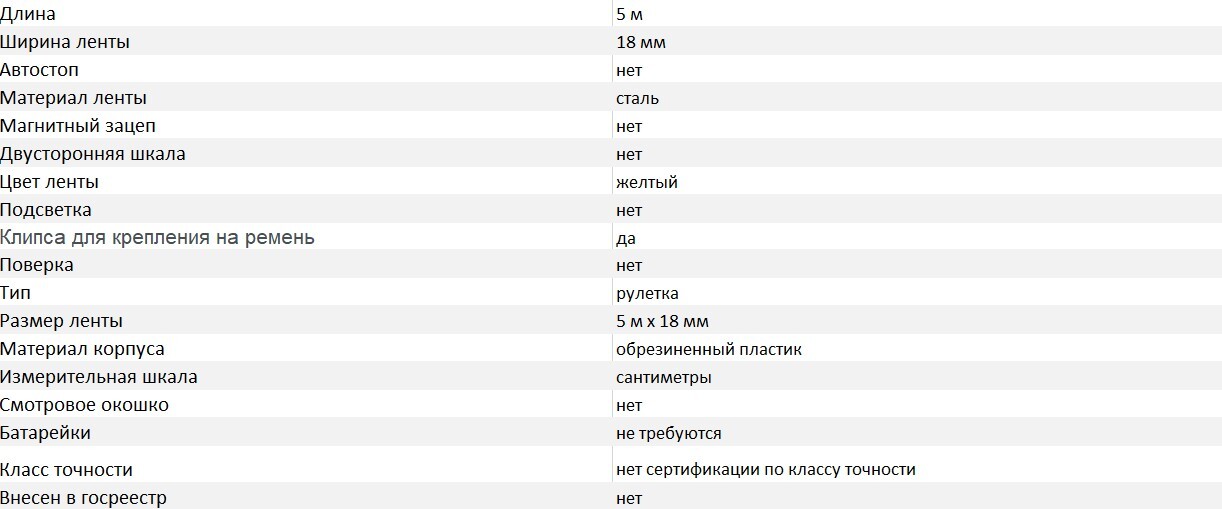Screen dimensions: 1222x509
Task: Click the 'Поверка' label
Action: [37, 265]
